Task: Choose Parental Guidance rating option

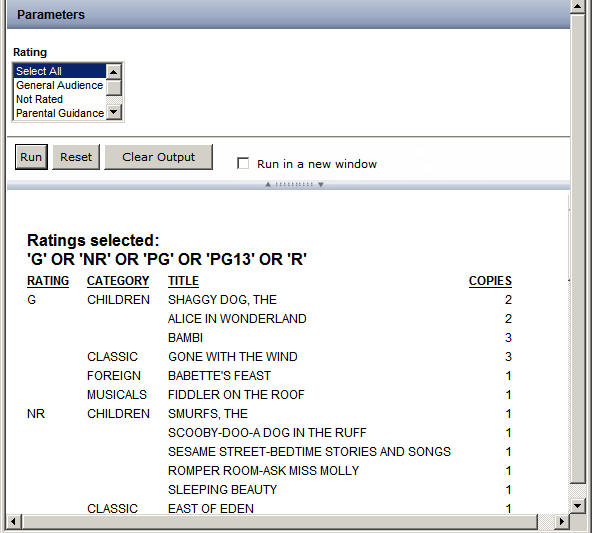Action: tap(60, 113)
